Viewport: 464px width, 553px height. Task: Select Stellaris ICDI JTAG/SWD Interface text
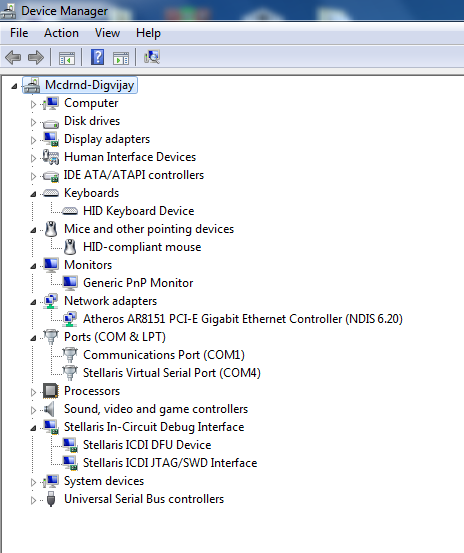[170, 463]
